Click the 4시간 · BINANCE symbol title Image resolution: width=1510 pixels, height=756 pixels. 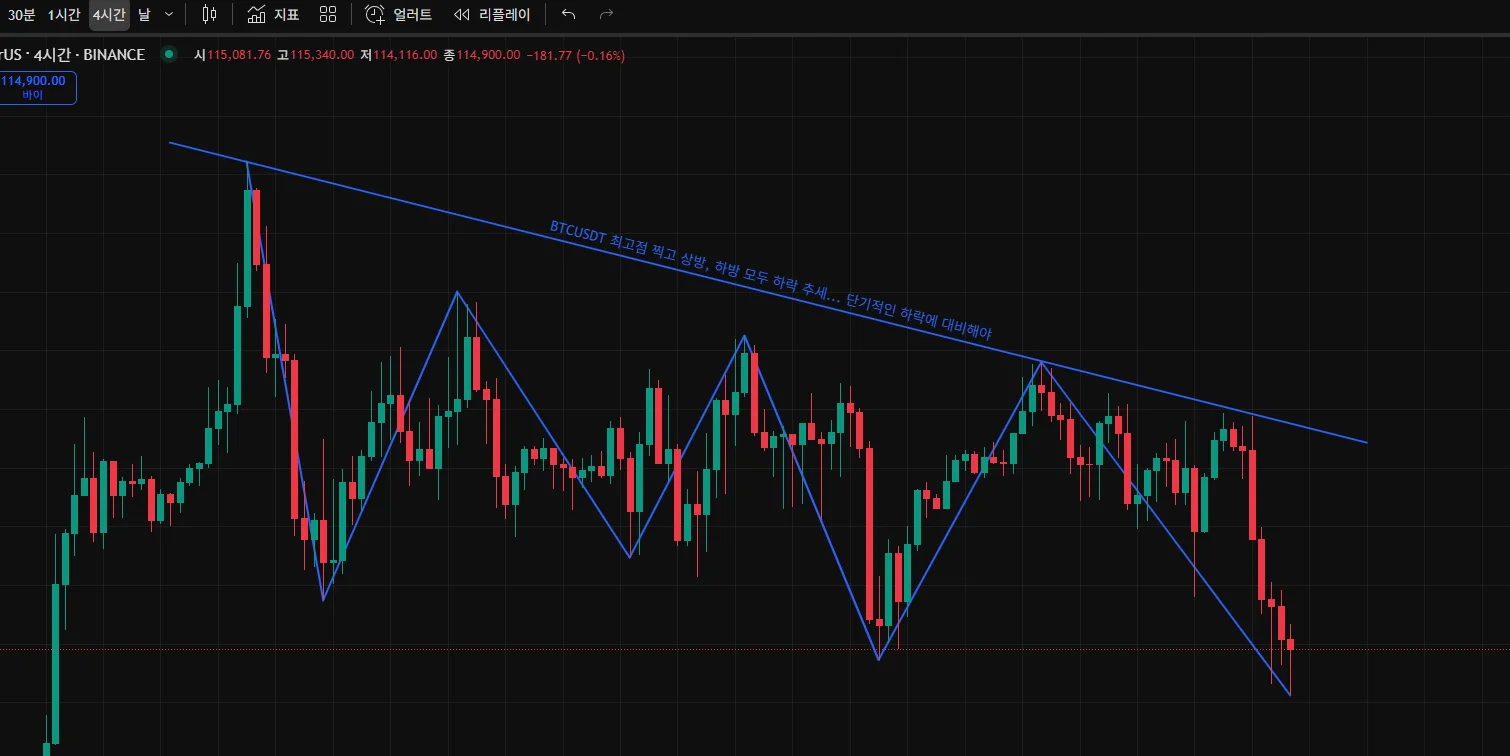[x=72, y=55]
